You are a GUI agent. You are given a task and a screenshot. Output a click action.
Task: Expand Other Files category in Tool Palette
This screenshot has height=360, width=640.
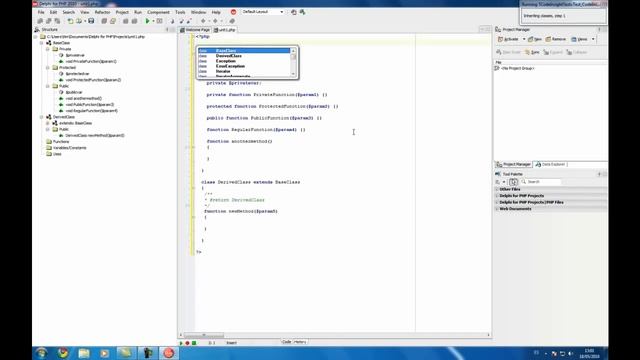[497, 189]
